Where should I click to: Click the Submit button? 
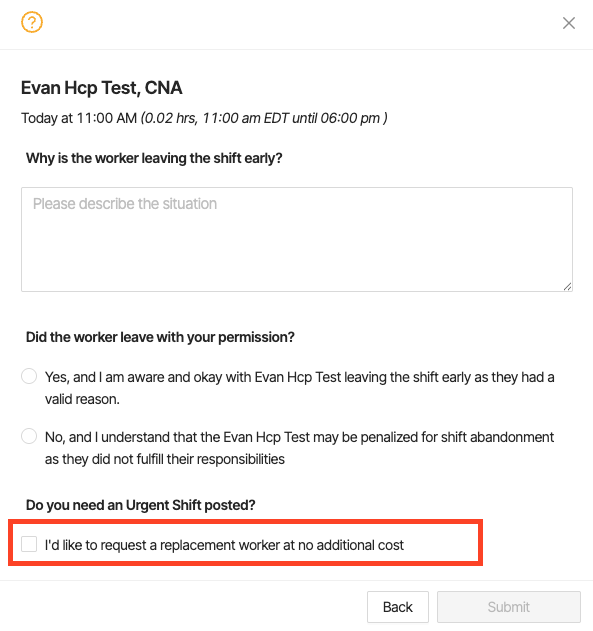pyautogui.click(x=509, y=607)
